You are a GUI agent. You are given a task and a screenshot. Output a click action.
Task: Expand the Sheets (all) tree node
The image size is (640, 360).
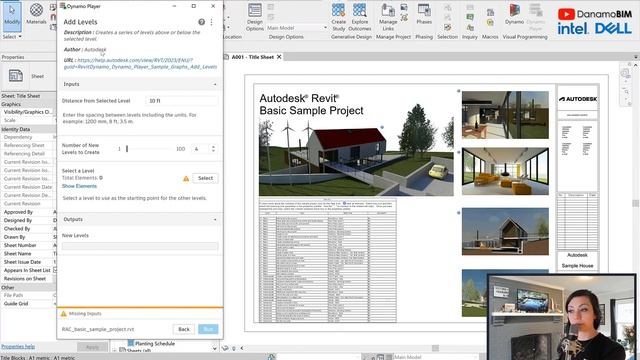tap(115, 350)
